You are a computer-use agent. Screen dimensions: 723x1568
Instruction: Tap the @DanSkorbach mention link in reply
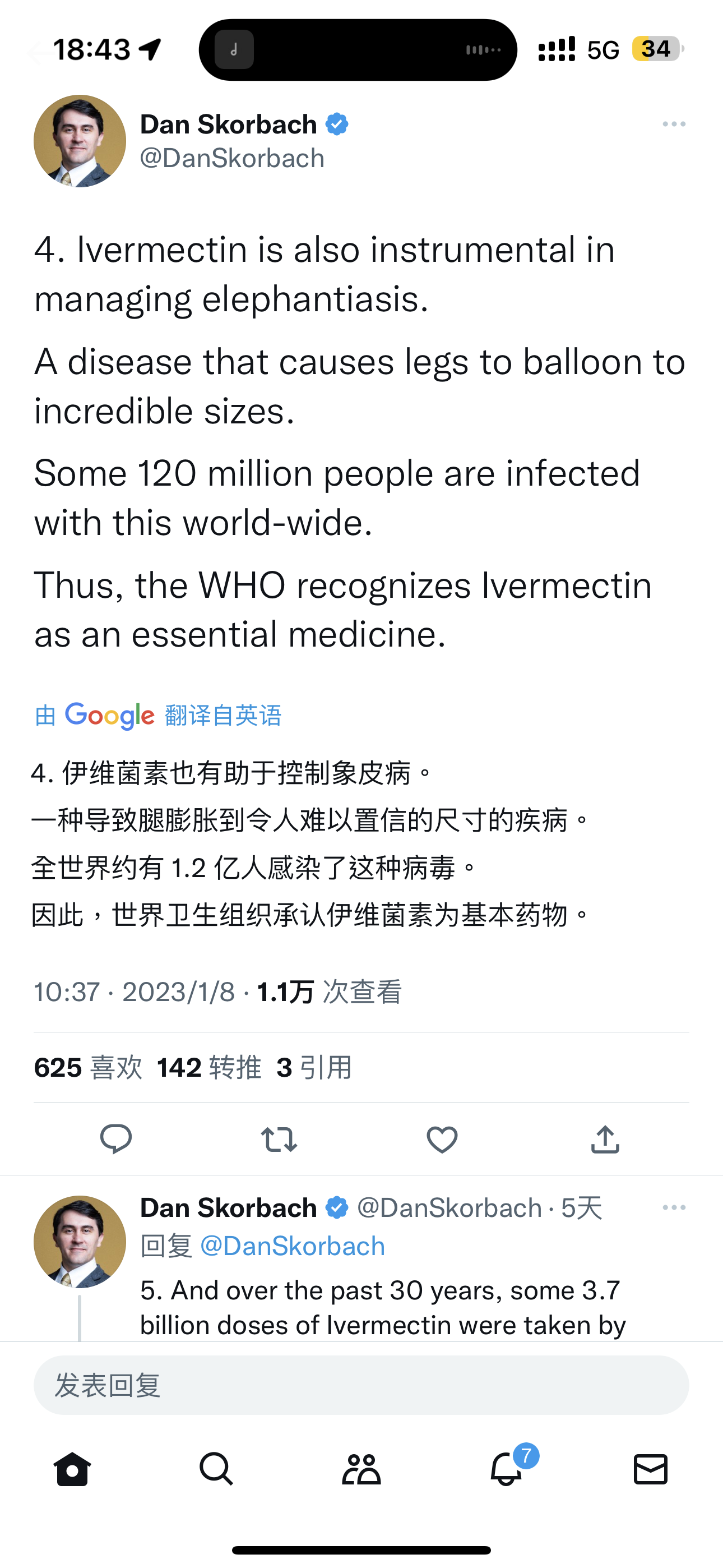coord(292,1246)
